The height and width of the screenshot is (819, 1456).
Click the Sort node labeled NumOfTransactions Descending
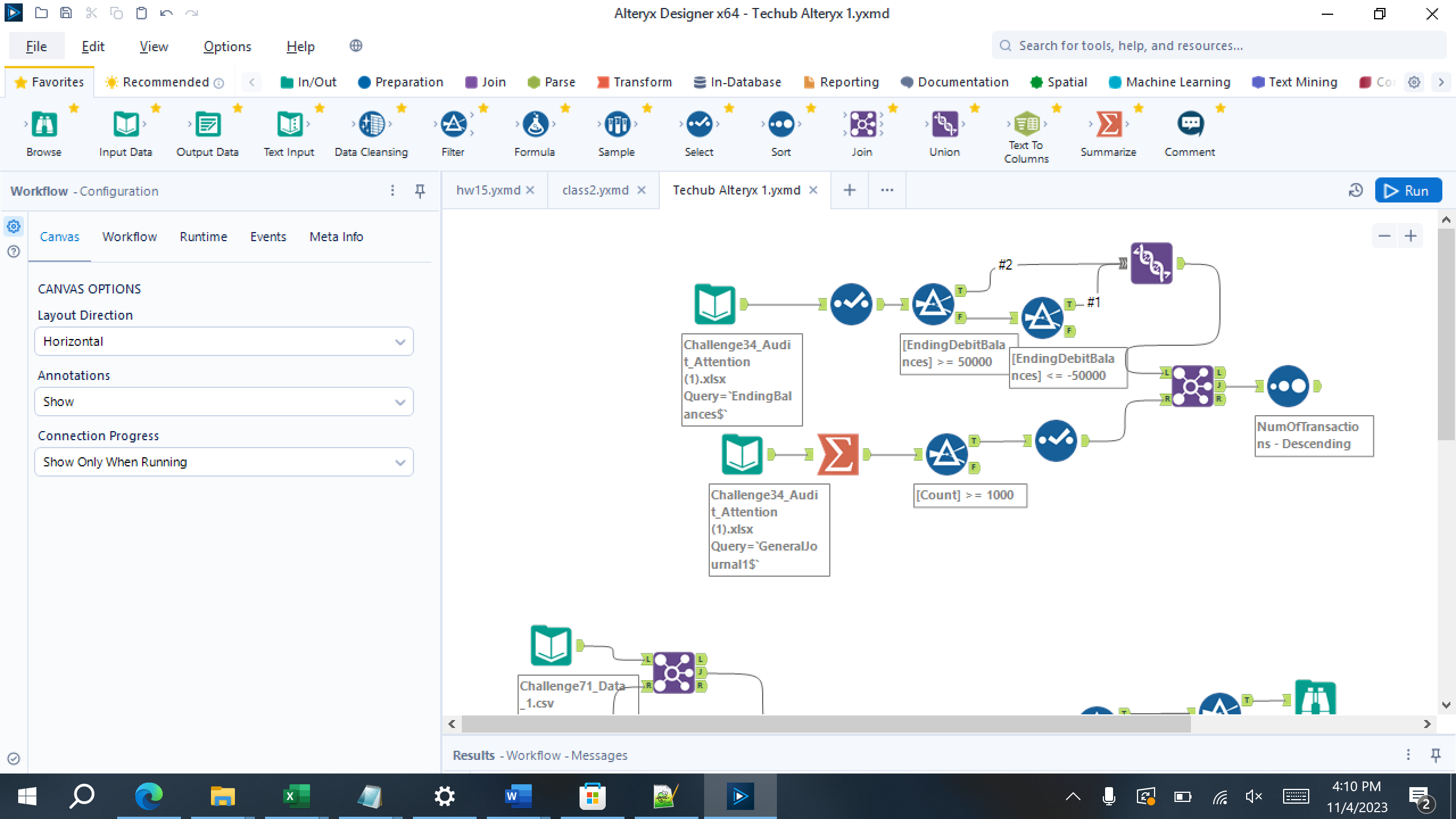coord(1288,386)
